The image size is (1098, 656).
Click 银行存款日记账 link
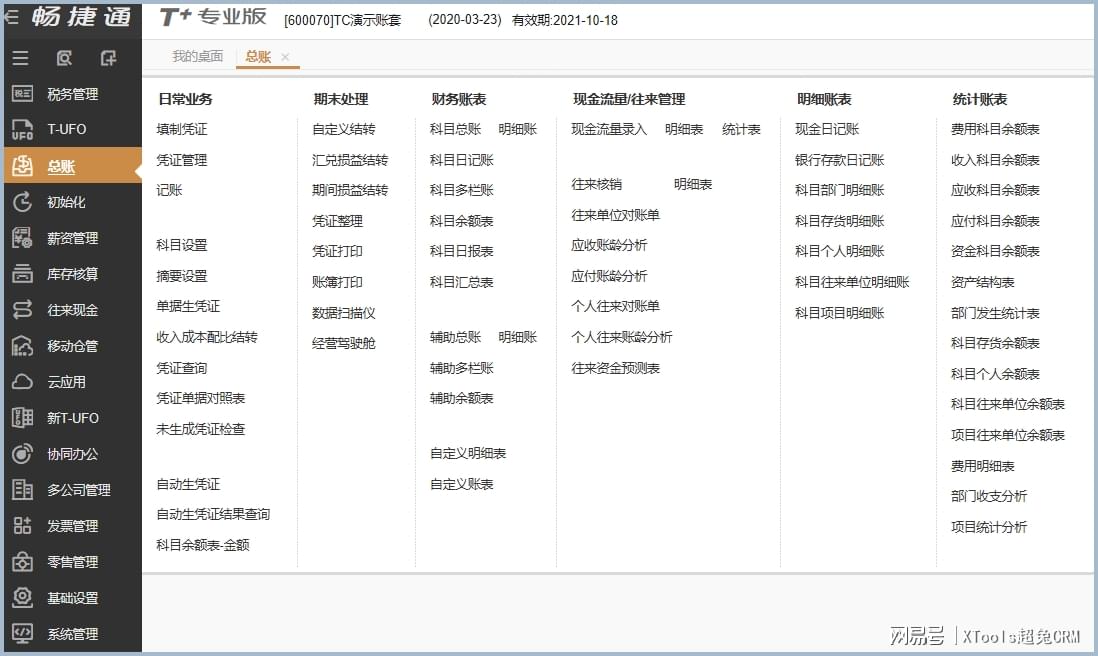coord(839,160)
